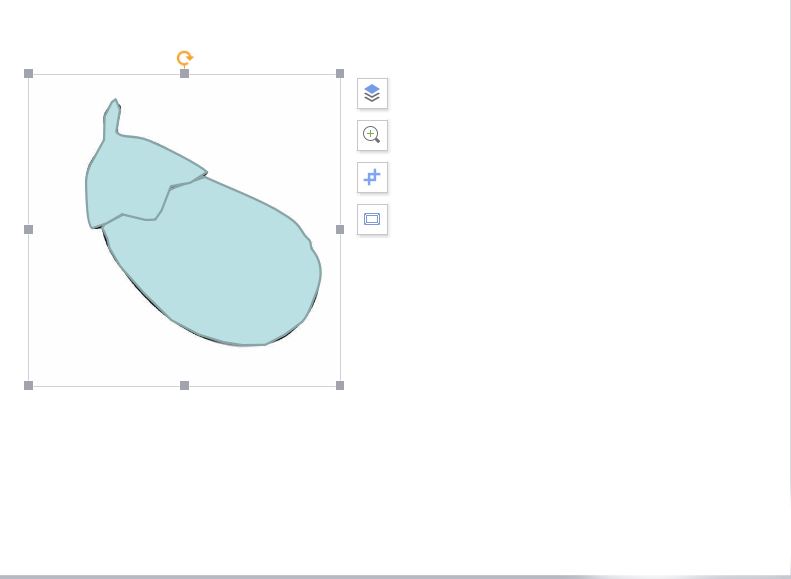Click the top-center resize handle

184,74
